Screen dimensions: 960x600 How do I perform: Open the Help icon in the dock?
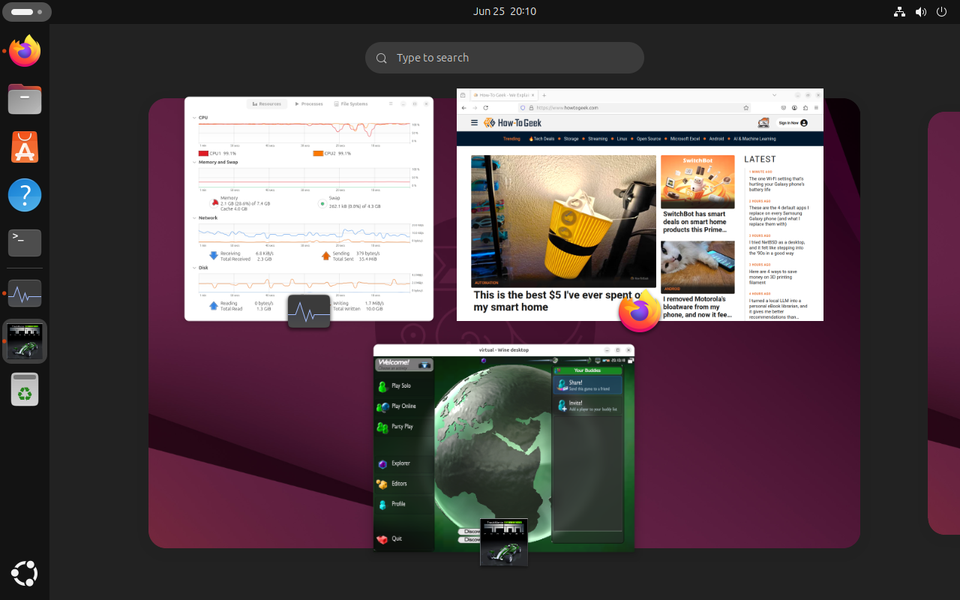pyautogui.click(x=24, y=195)
